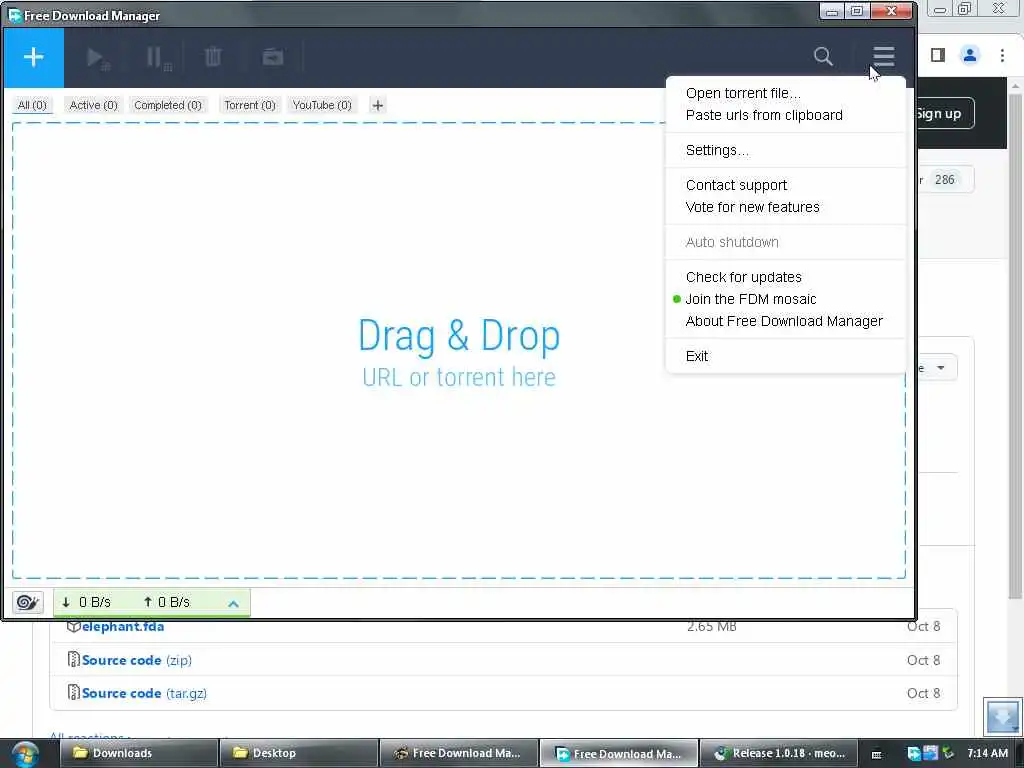Click the upload speed 0 B/s indicator
1024x768 pixels.
pos(167,602)
